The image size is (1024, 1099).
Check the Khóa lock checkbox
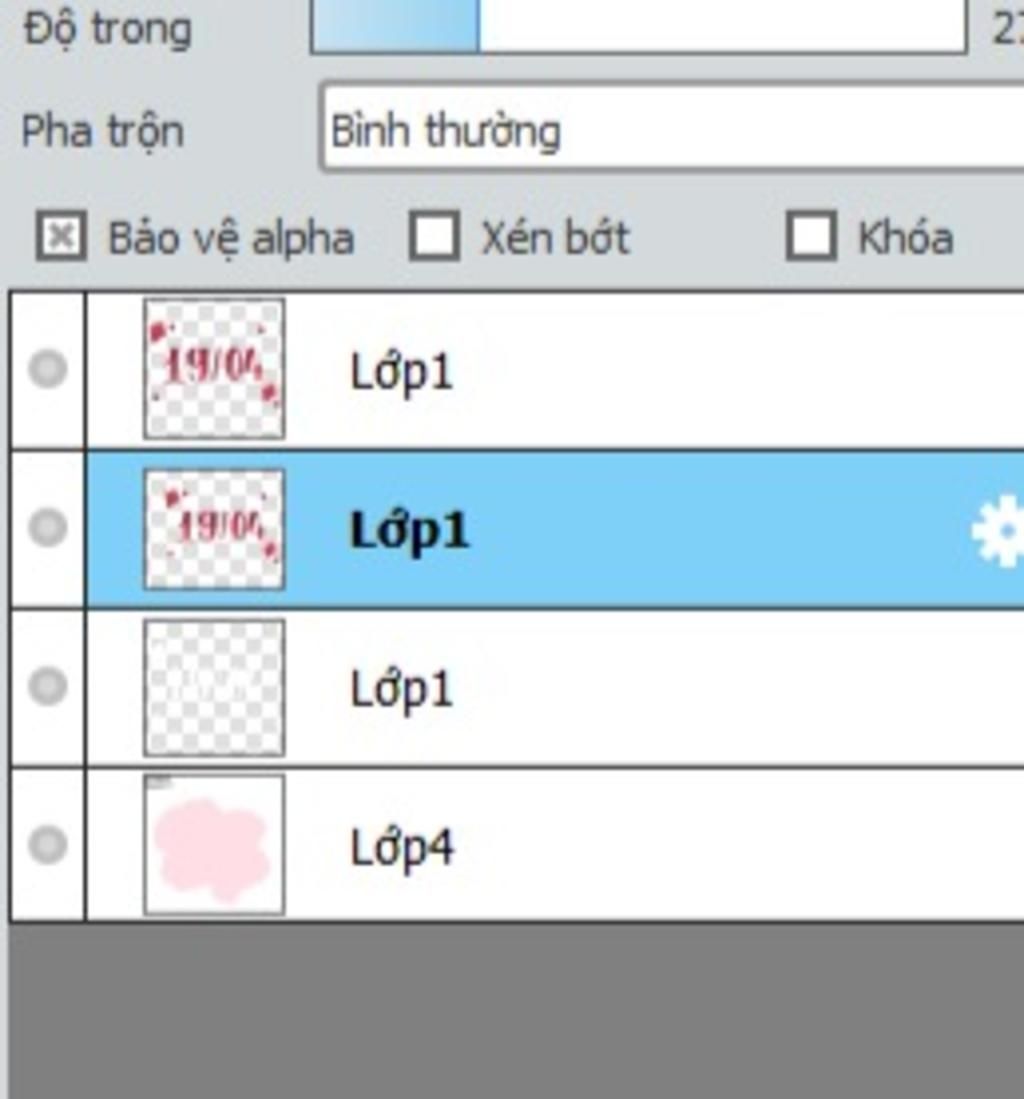811,236
